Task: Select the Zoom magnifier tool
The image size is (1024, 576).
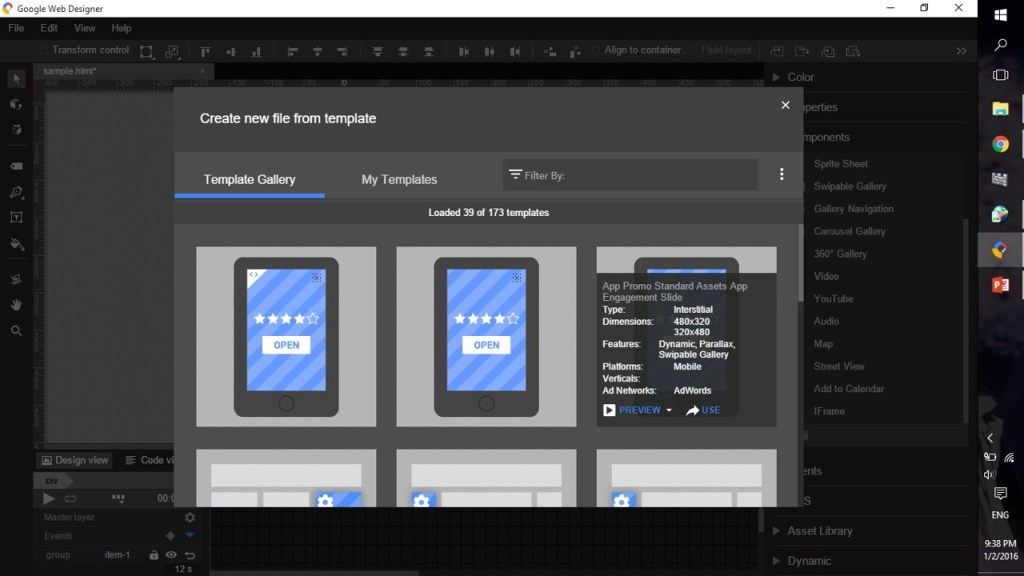Action: tap(16, 330)
